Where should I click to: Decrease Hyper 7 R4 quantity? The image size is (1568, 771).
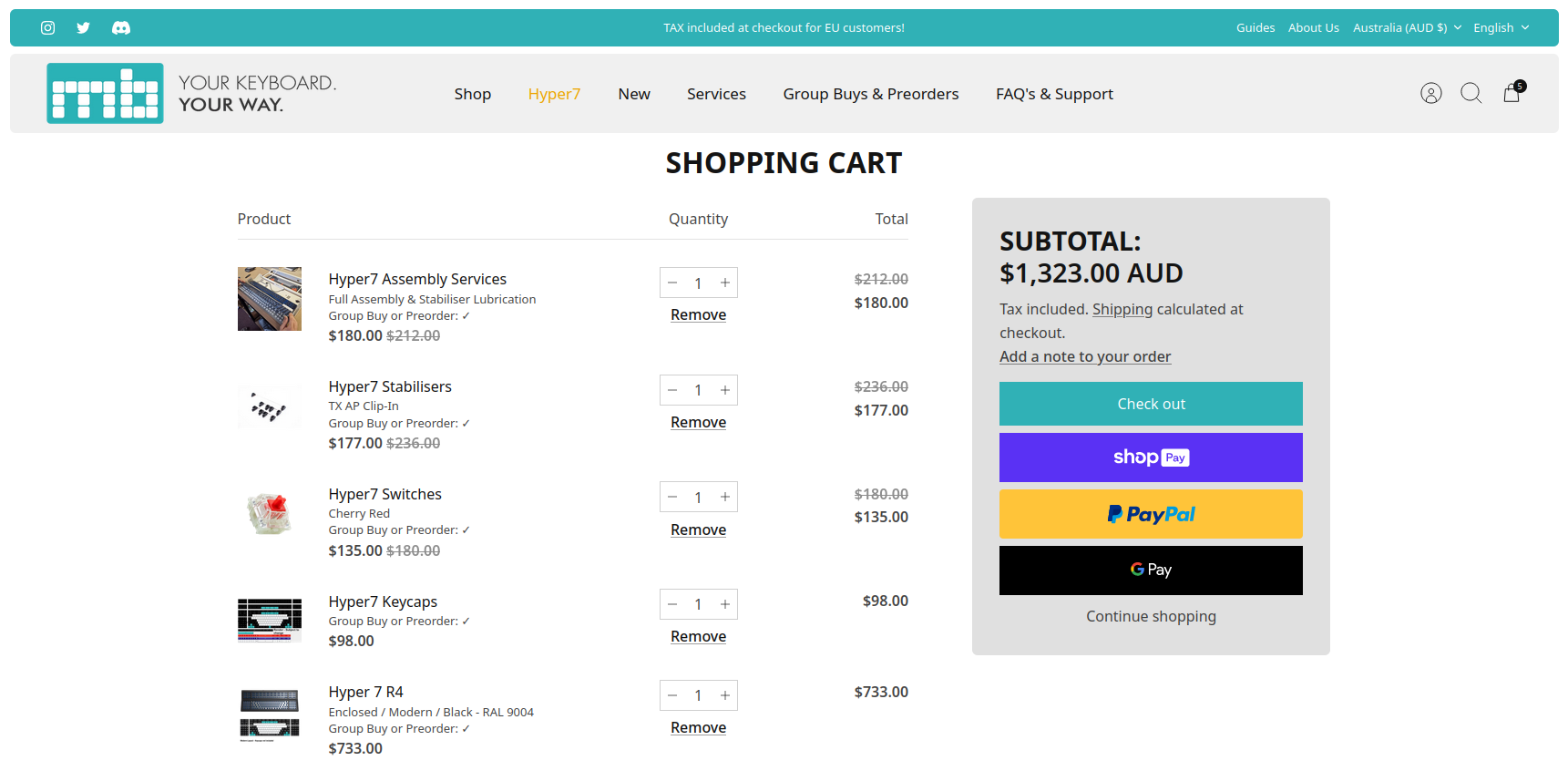[672, 695]
